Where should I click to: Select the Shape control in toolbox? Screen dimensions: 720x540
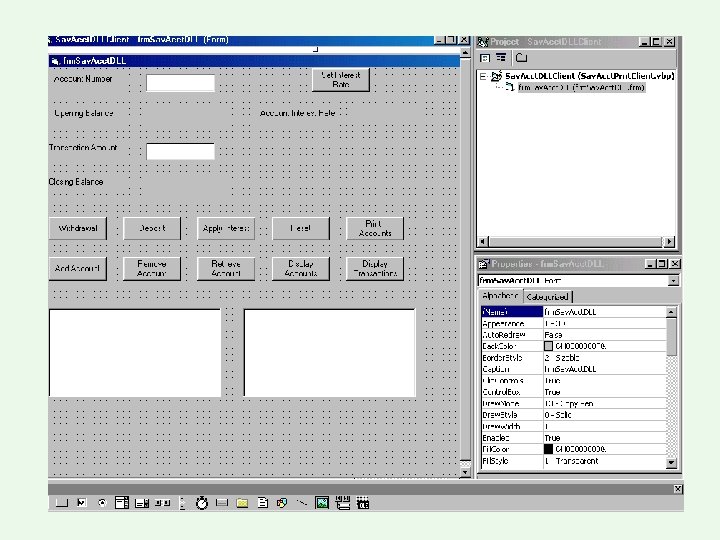[282, 503]
